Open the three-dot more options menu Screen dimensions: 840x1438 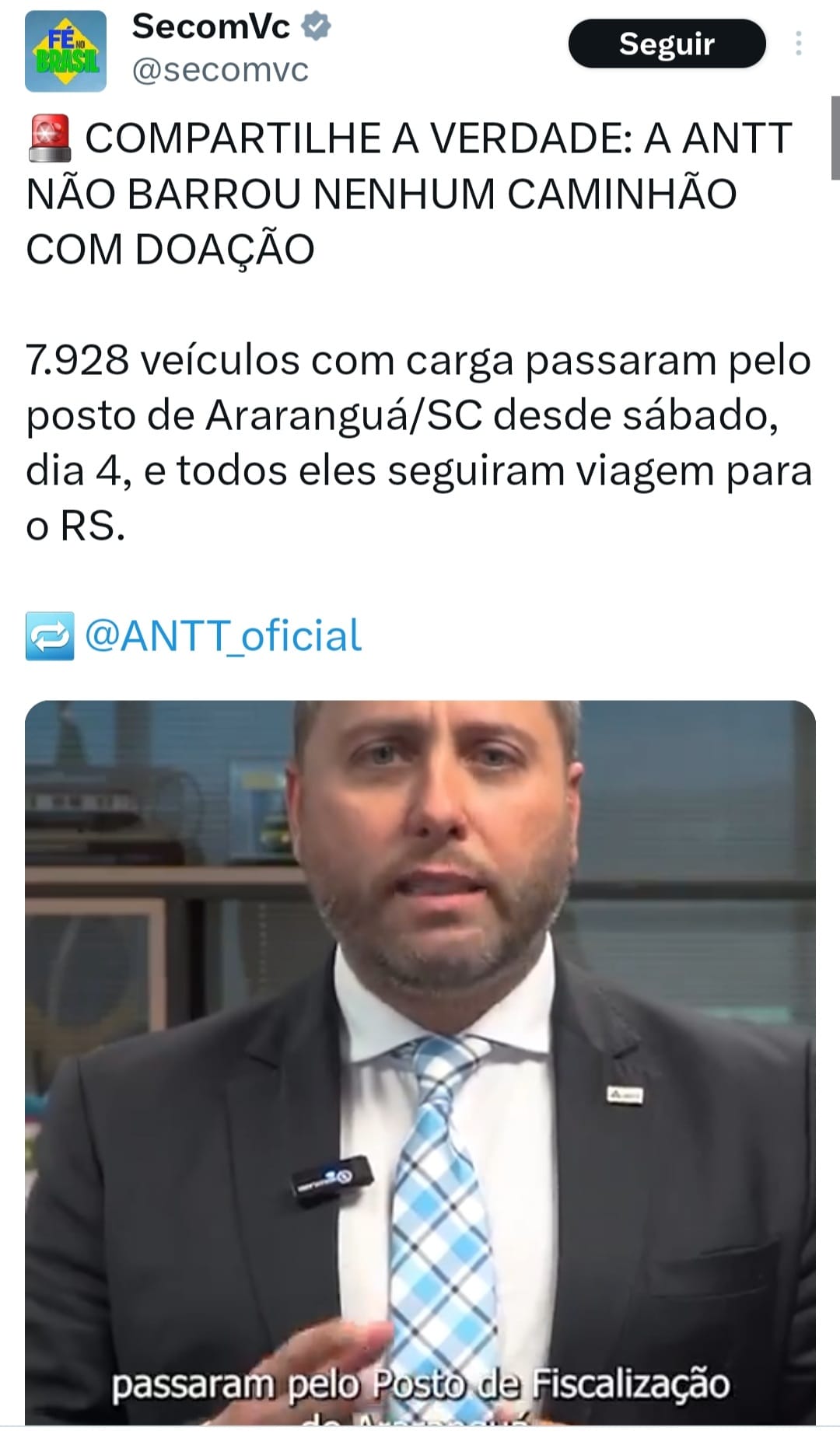(798, 44)
